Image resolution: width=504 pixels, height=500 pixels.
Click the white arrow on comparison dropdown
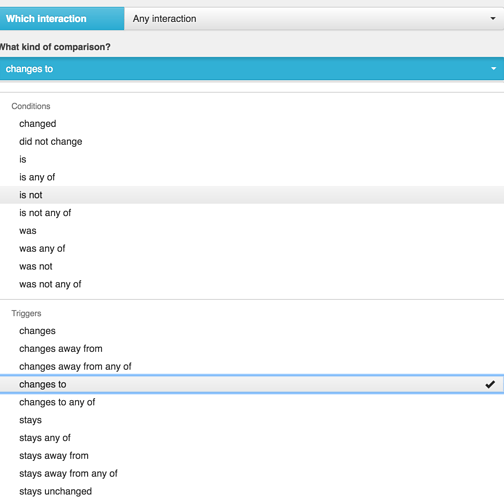point(493,69)
